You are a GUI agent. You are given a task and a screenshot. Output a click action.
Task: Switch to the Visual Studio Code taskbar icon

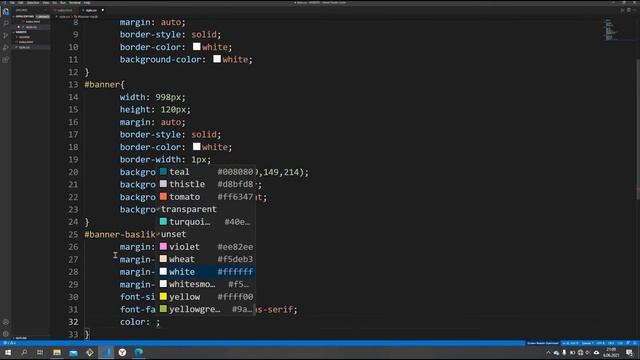point(107,353)
